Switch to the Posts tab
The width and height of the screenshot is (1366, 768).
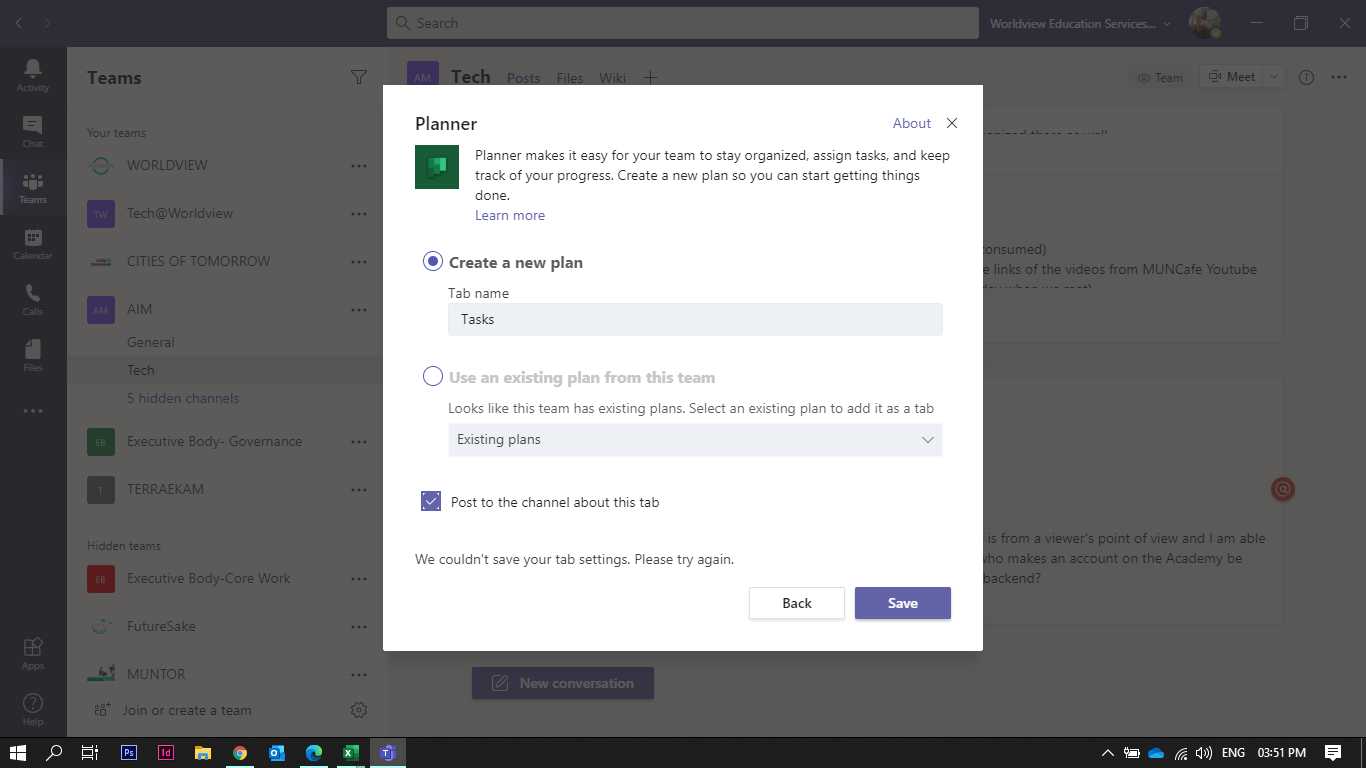(x=523, y=77)
